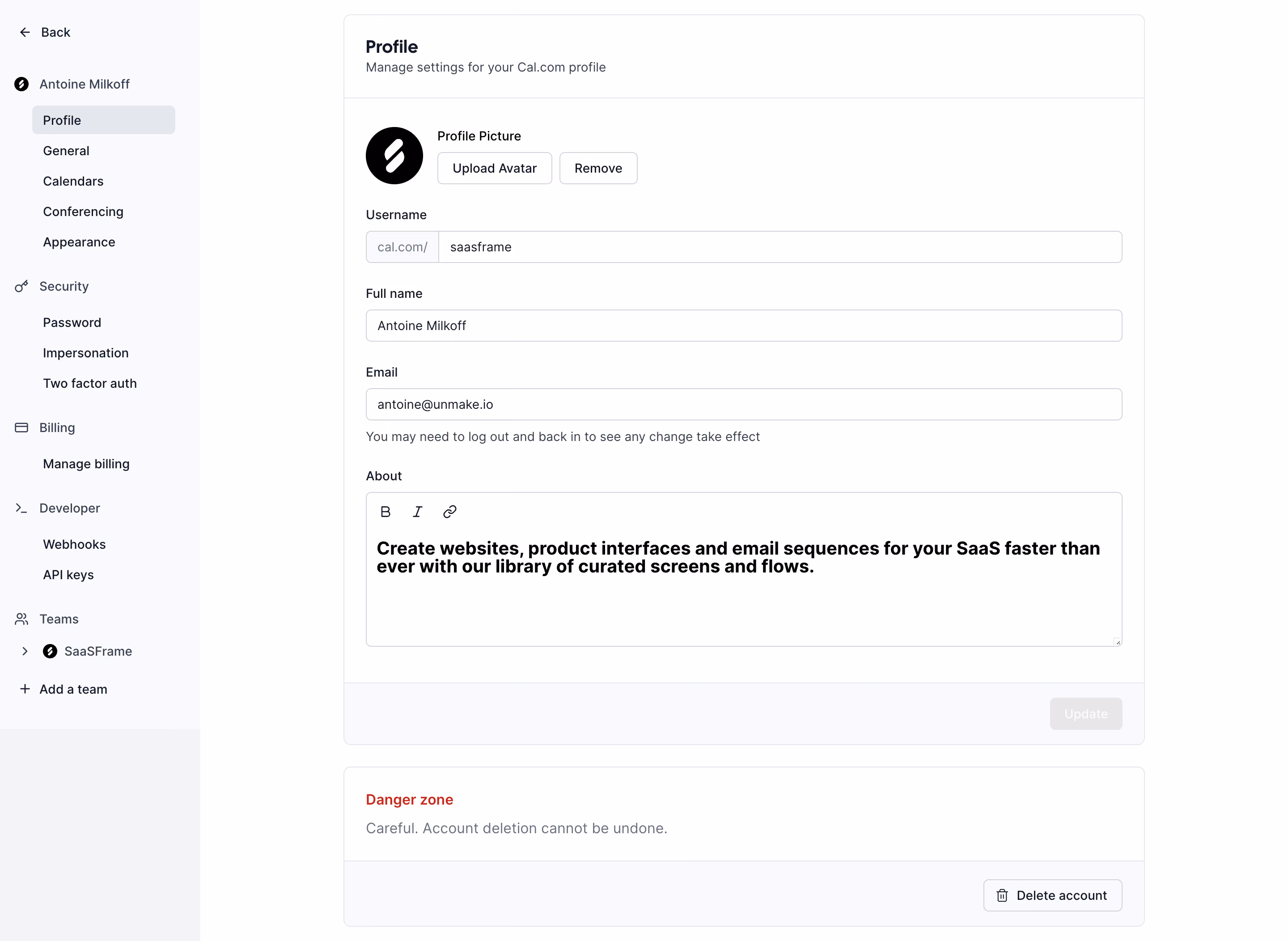Image resolution: width=1288 pixels, height=941 pixels.
Task: Click the Back arrow icon
Action: tap(25, 33)
